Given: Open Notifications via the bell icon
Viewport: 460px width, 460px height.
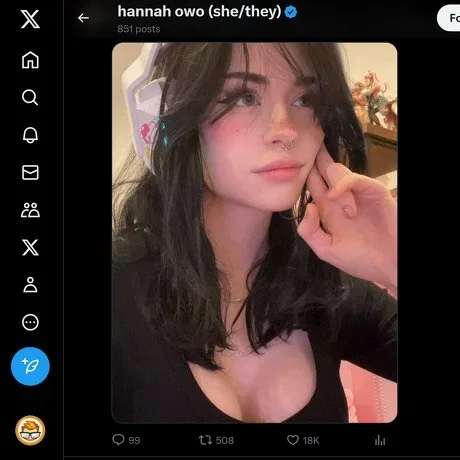Looking at the screenshot, I should (30, 135).
